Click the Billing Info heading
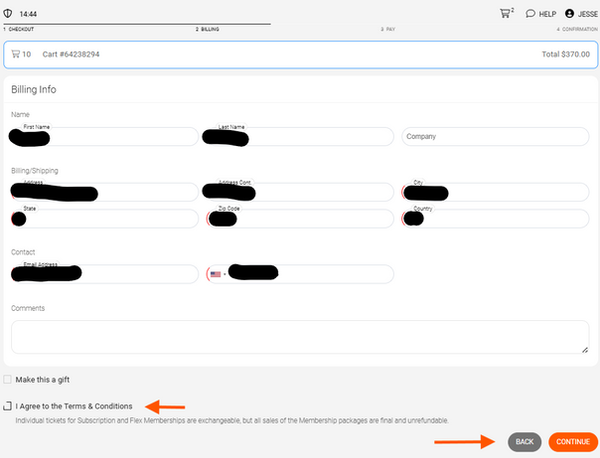Screen dimensions: 600x458 [34, 90]
